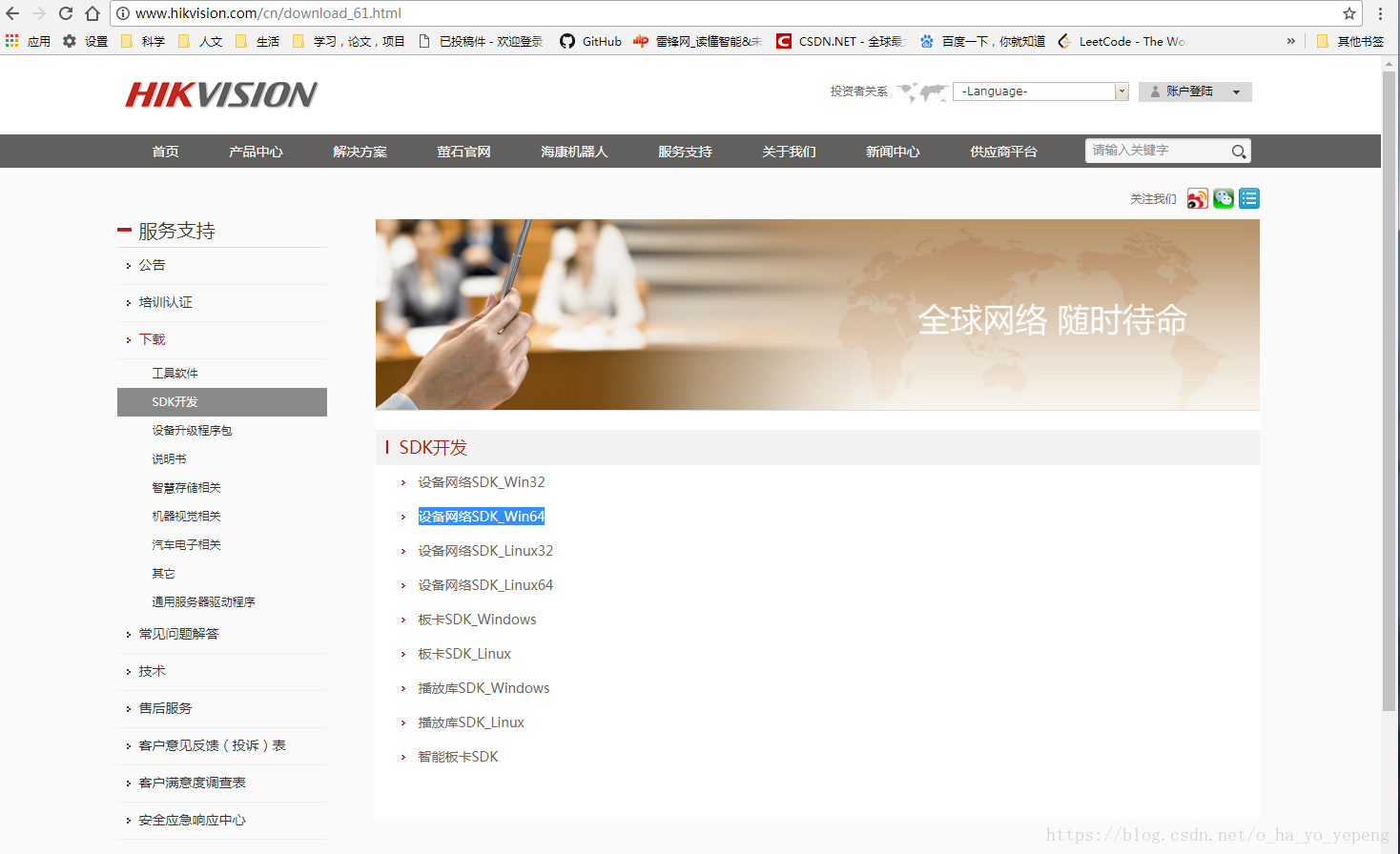Image resolution: width=1400 pixels, height=854 pixels.
Task: Select 产品中心 in the navigation bar
Action: pos(256,152)
